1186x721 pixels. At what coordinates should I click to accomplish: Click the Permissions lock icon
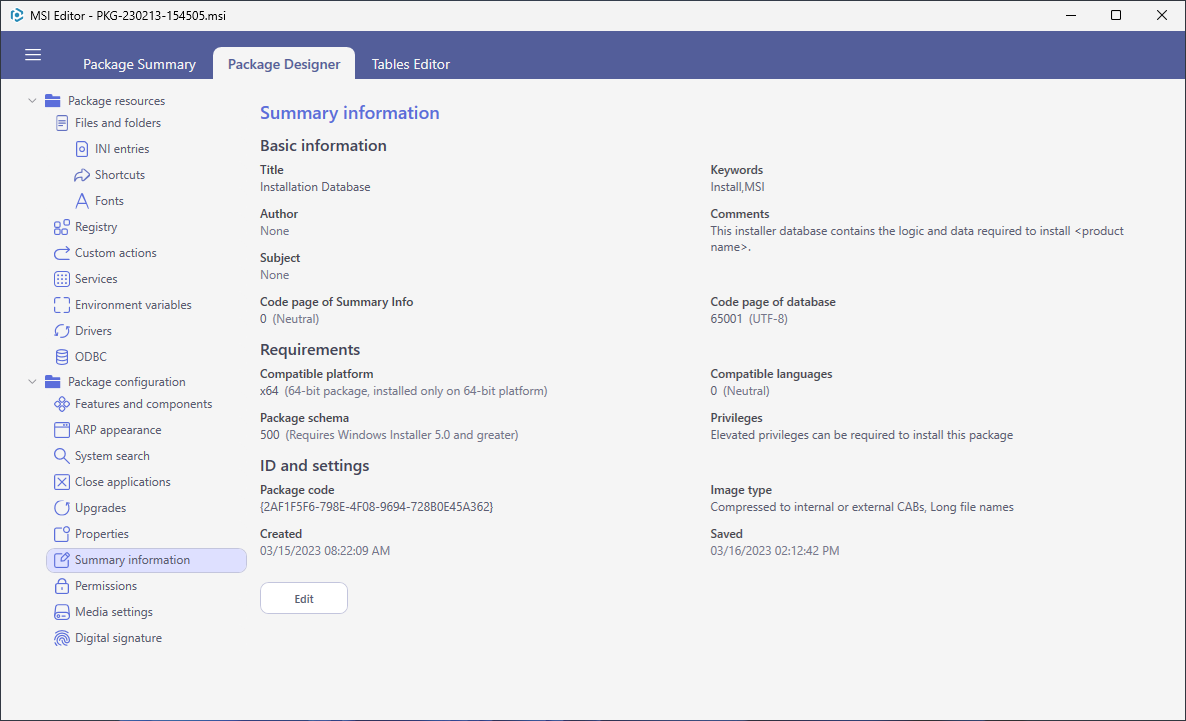click(x=62, y=586)
